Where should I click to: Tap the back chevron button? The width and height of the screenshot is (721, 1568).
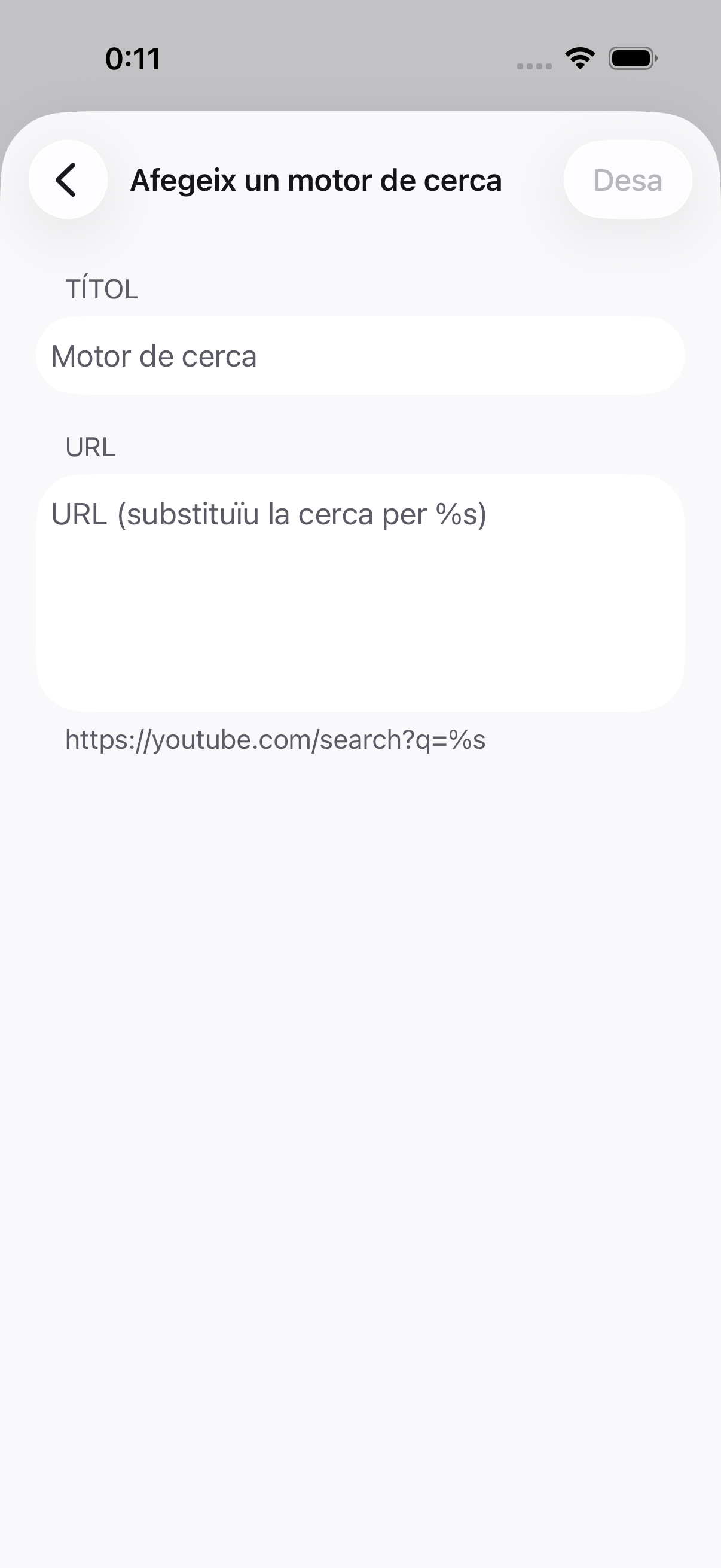pyautogui.click(x=68, y=179)
